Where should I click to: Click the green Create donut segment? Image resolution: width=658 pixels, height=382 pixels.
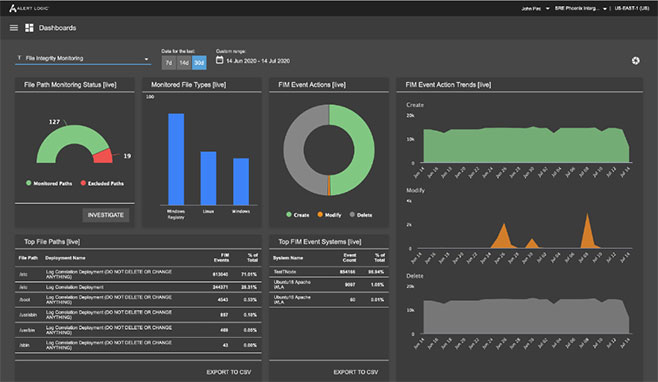click(x=364, y=150)
